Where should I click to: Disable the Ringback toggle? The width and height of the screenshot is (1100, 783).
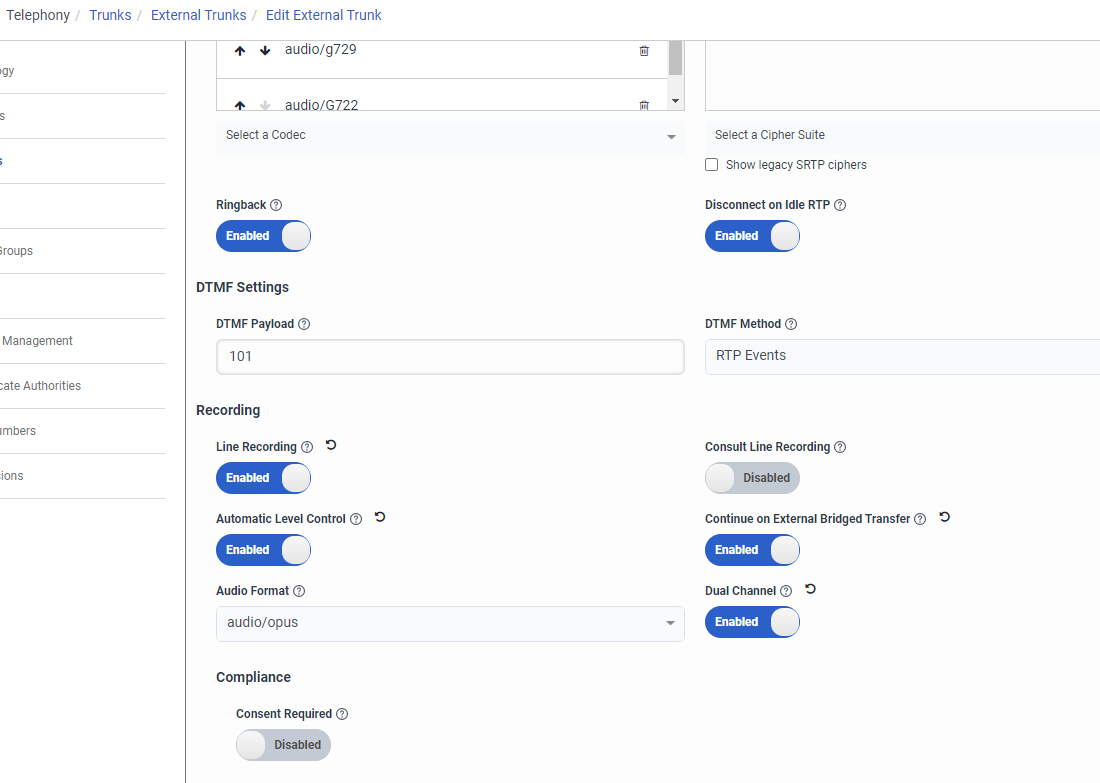coord(263,236)
